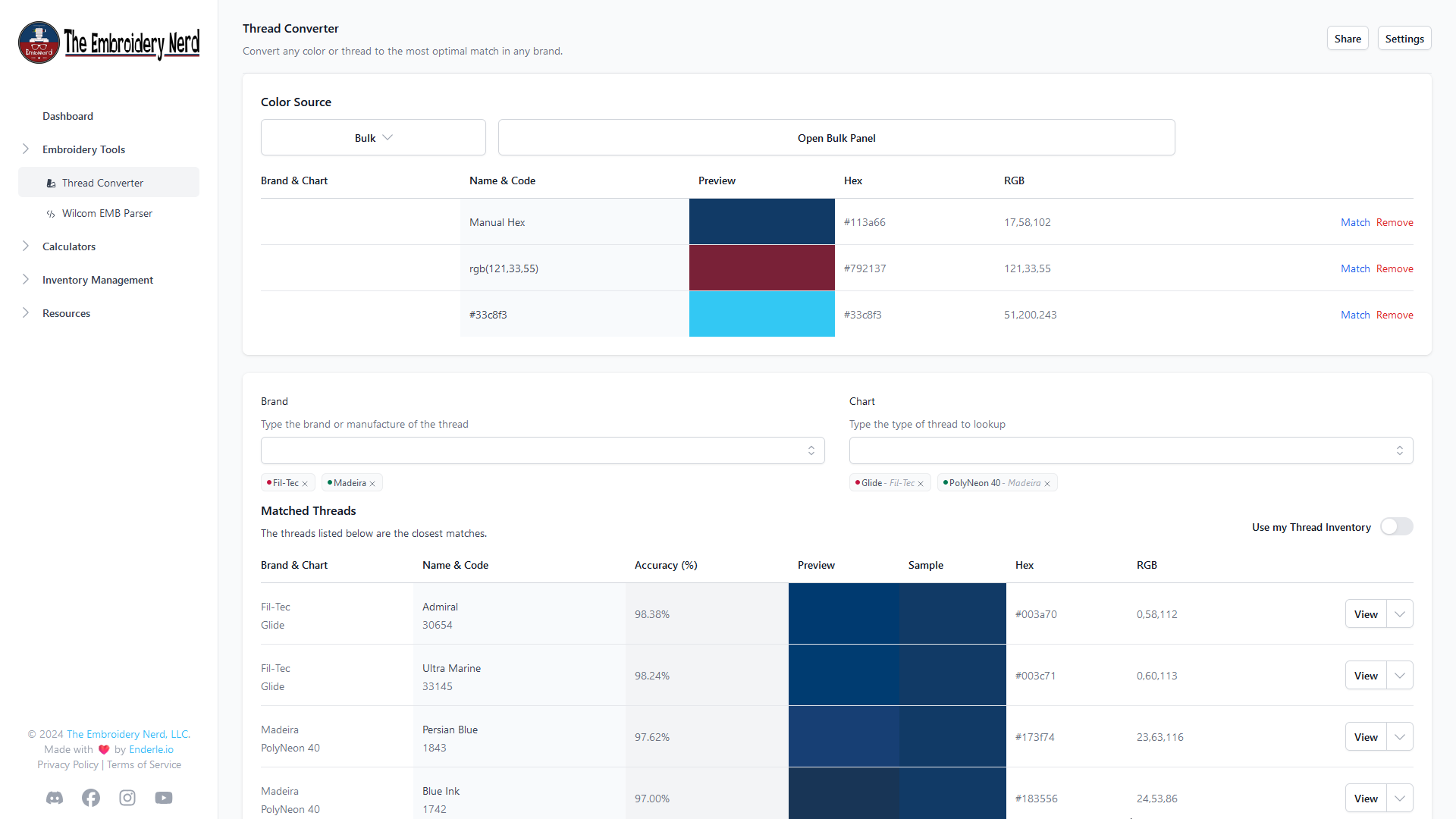Image resolution: width=1456 pixels, height=819 pixels.
Task: Open the Bulk color source dropdown
Action: (372, 137)
